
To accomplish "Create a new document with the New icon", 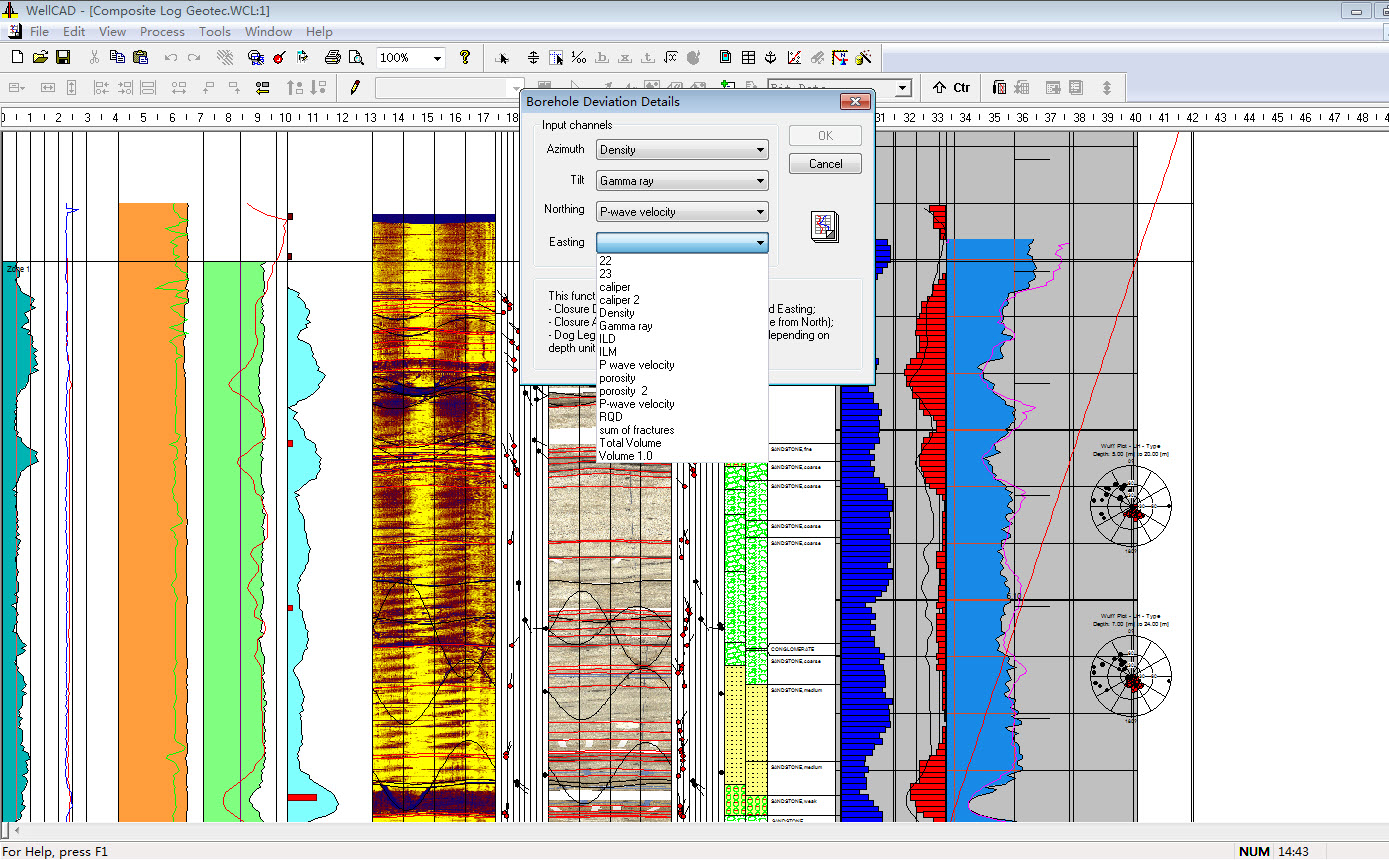I will (x=17, y=57).
